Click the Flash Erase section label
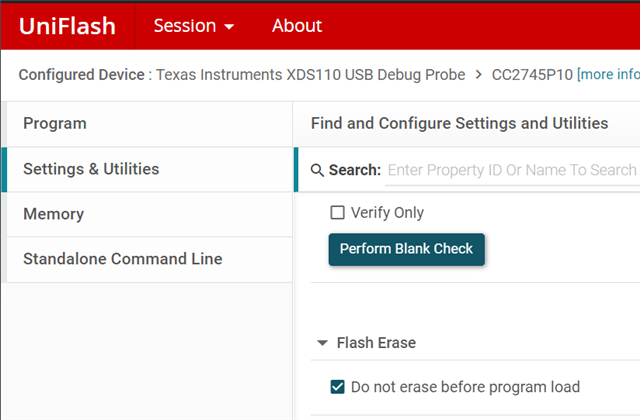Image resolution: width=640 pixels, height=420 pixels. pos(376,343)
